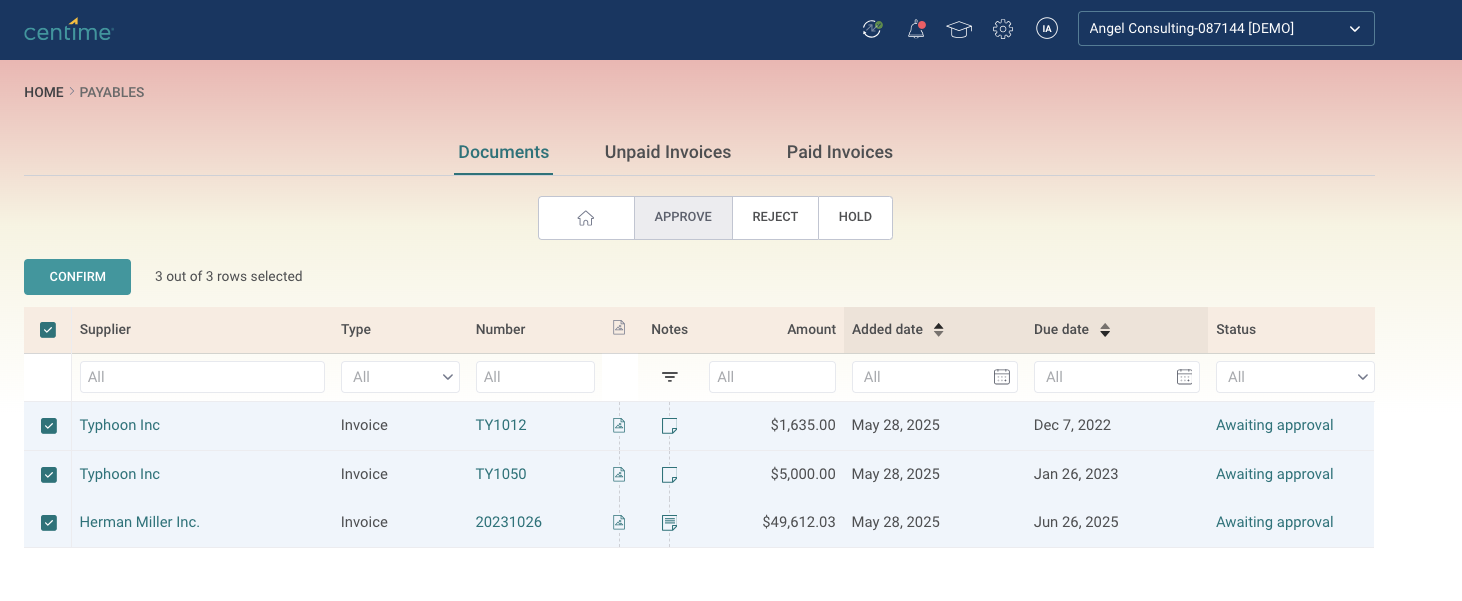Open note icon for TY1012 row

tap(670, 426)
